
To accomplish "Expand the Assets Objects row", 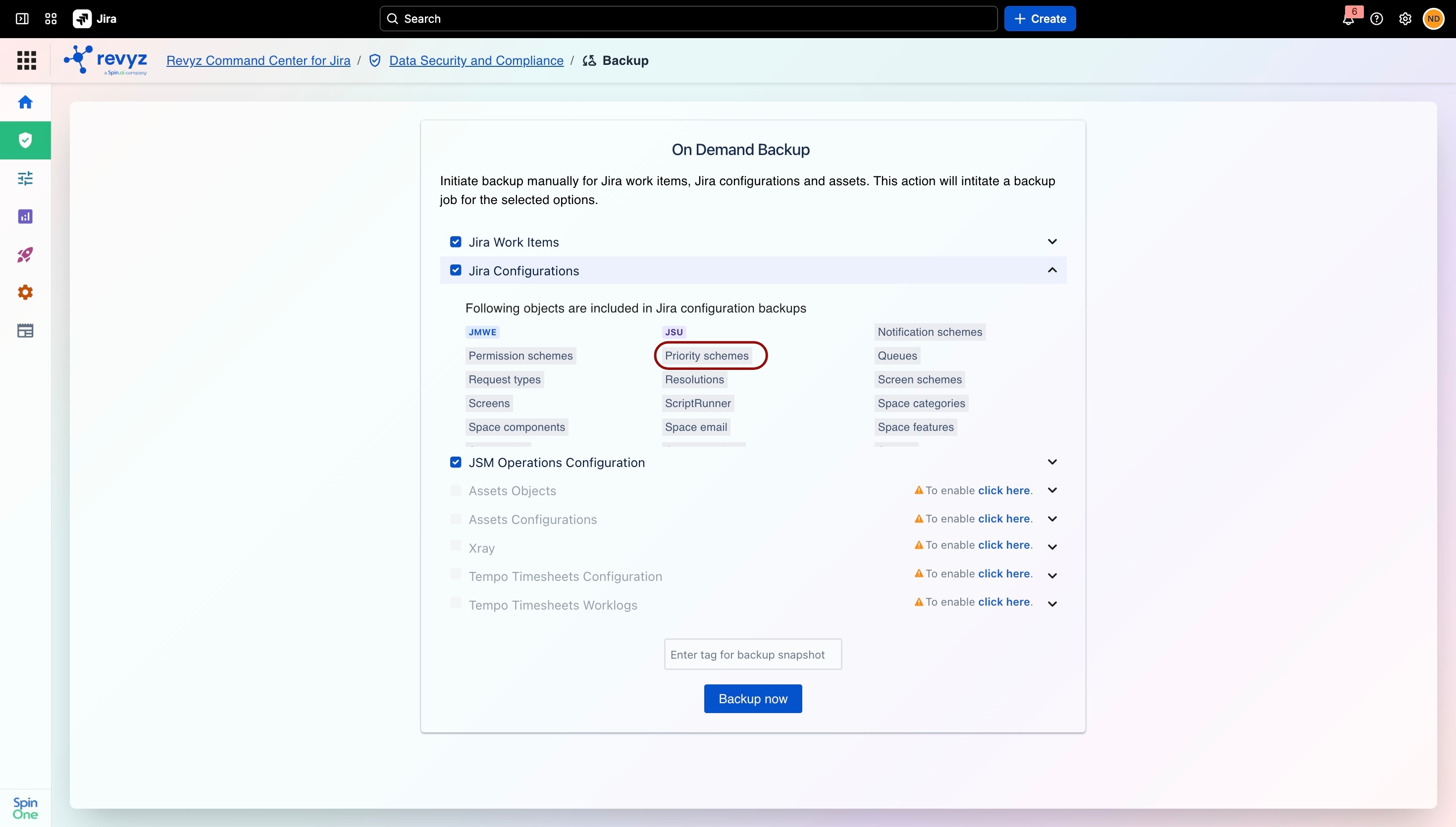I will pyautogui.click(x=1052, y=490).
